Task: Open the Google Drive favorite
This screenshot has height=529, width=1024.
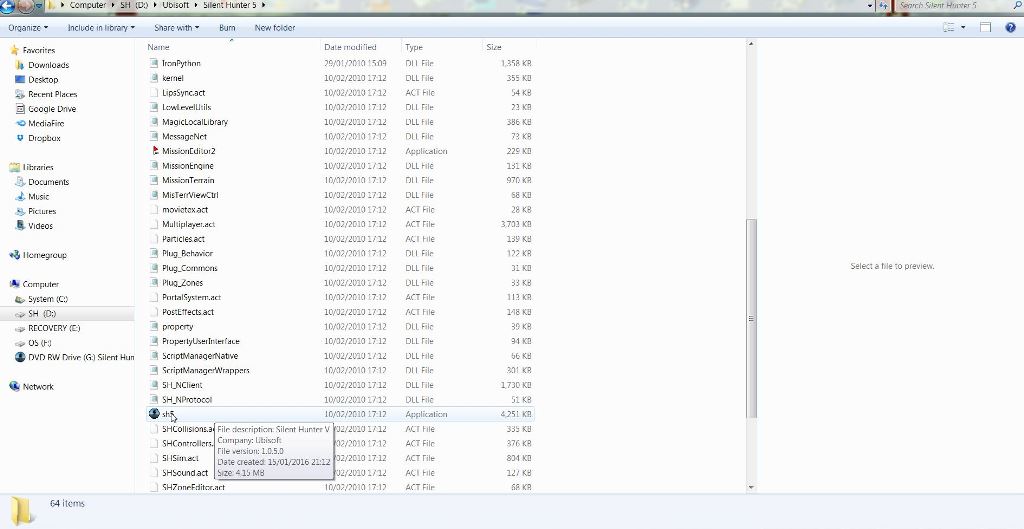Action: (x=52, y=109)
